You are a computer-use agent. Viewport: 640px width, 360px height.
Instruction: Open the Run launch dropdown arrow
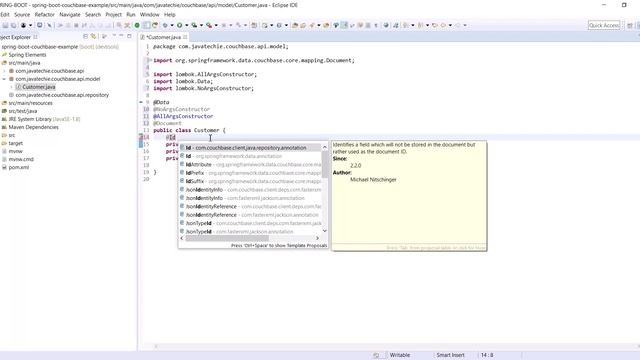pos(187,25)
